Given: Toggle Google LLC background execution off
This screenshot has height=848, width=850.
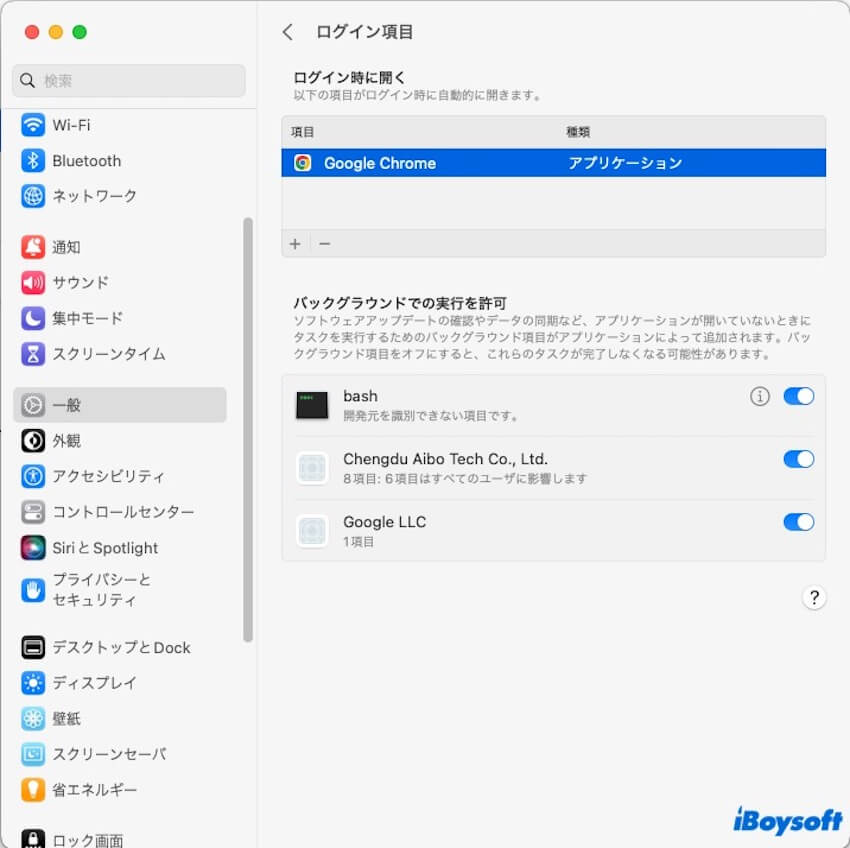Looking at the screenshot, I should pyautogui.click(x=798, y=522).
